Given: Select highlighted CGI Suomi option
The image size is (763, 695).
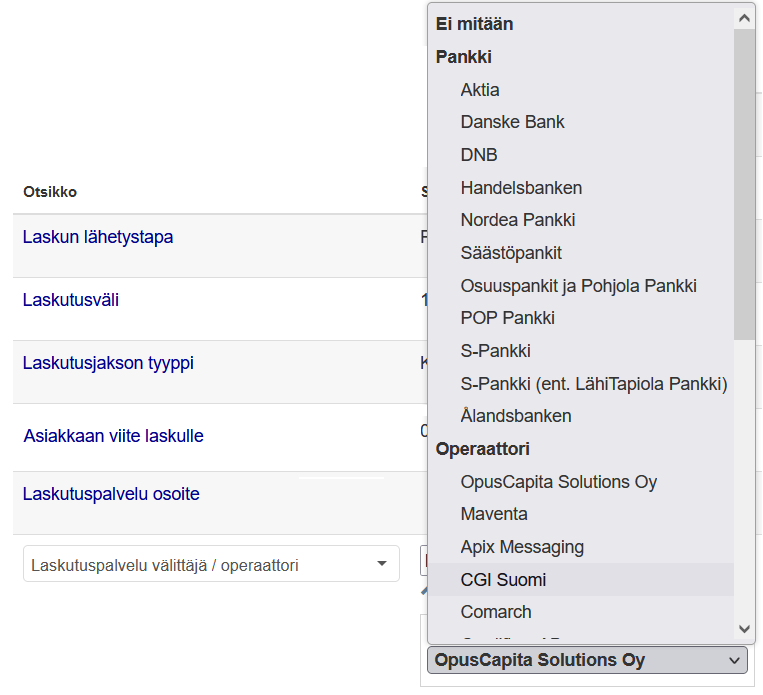Looking at the screenshot, I should pyautogui.click(x=503, y=580).
